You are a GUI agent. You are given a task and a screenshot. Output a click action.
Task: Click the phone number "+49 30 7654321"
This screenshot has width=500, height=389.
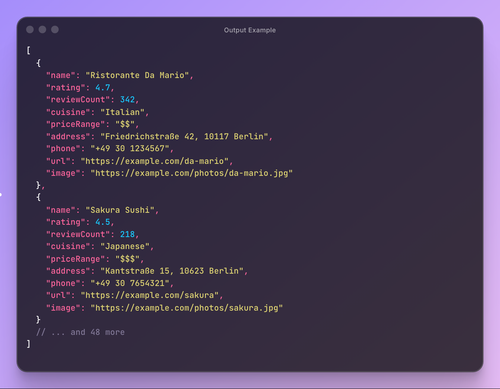[x=130, y=283]
